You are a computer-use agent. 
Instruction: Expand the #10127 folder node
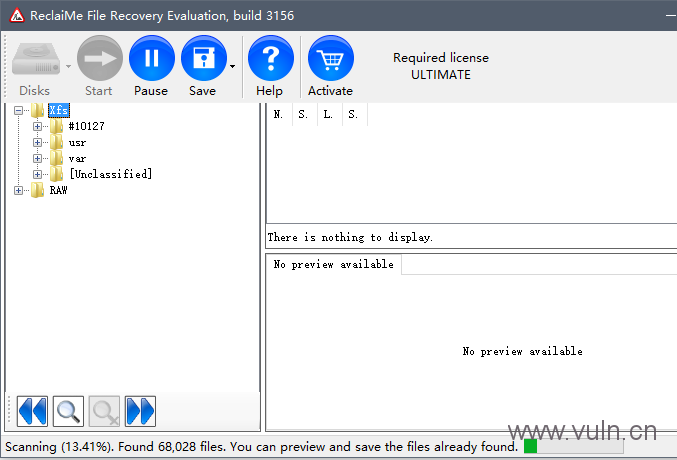pos(38,127)
